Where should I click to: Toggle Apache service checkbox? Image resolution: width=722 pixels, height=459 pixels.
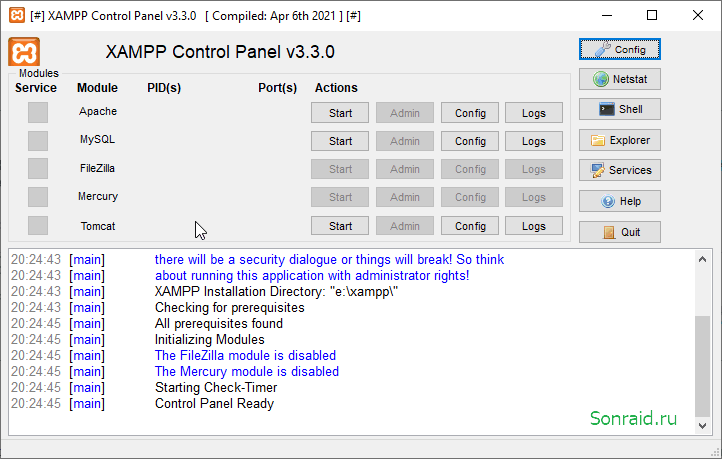[38, 112]
